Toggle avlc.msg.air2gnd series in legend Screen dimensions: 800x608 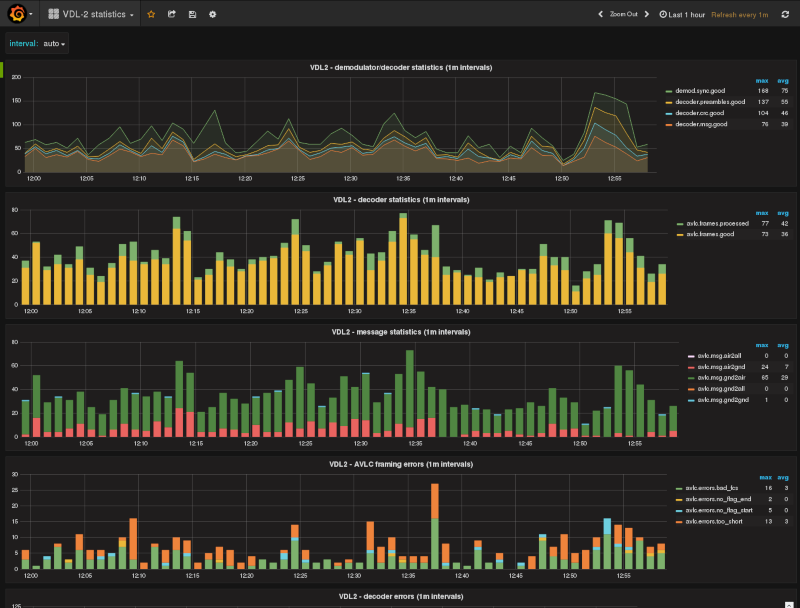click(x=721, y=367)
